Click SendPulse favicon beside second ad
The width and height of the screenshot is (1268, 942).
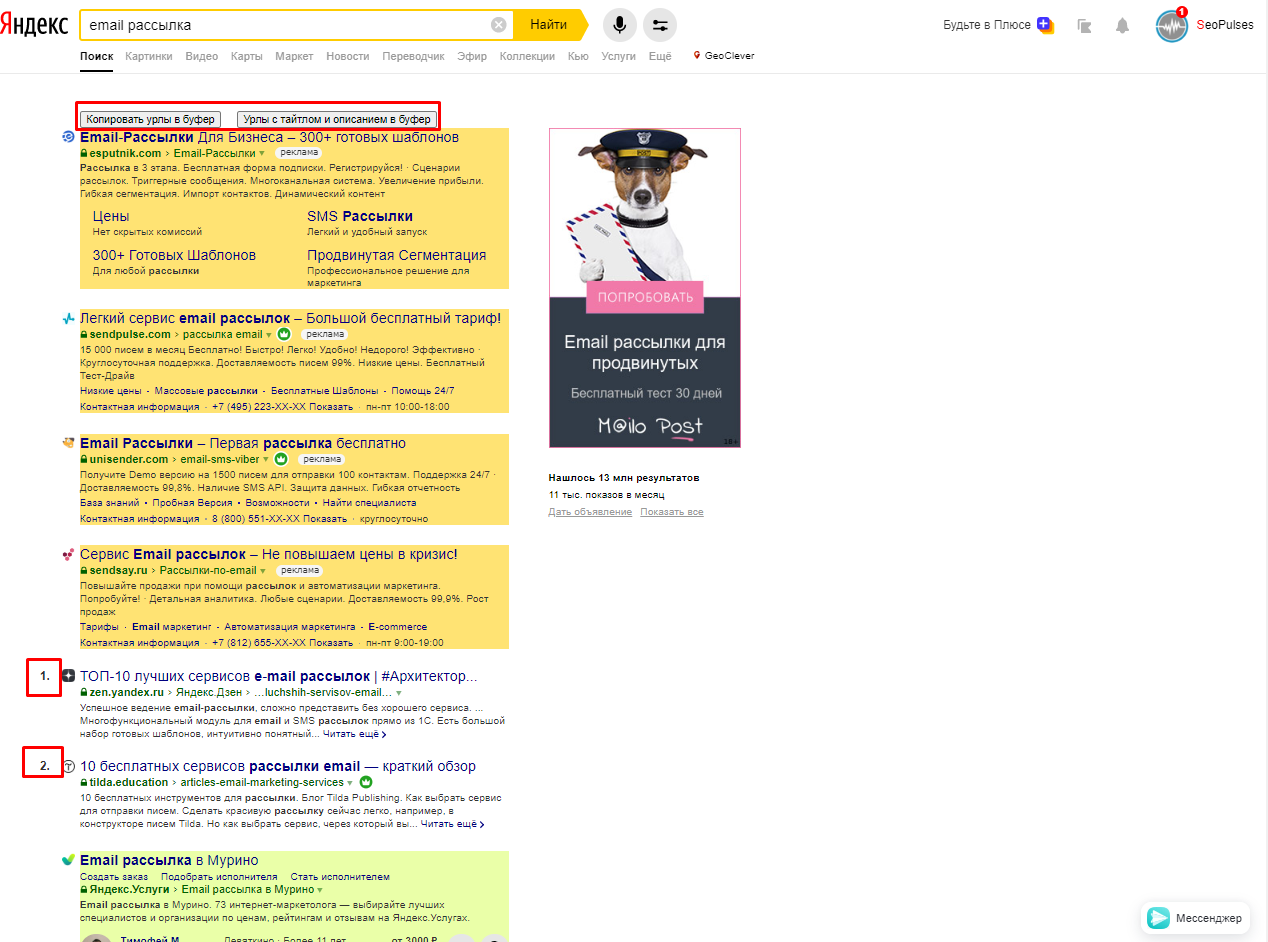(x=68, y=318)
